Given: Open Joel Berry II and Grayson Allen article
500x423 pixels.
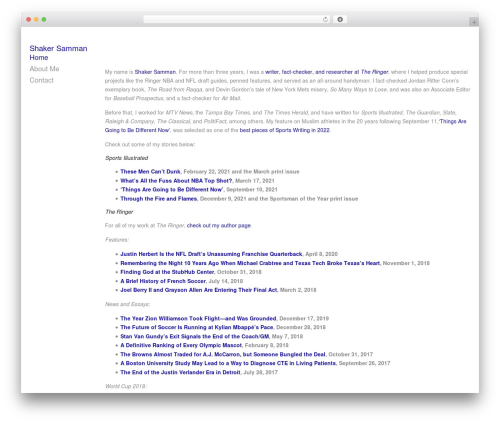Looking at the screenshot, I should click(x=199, y=290).
